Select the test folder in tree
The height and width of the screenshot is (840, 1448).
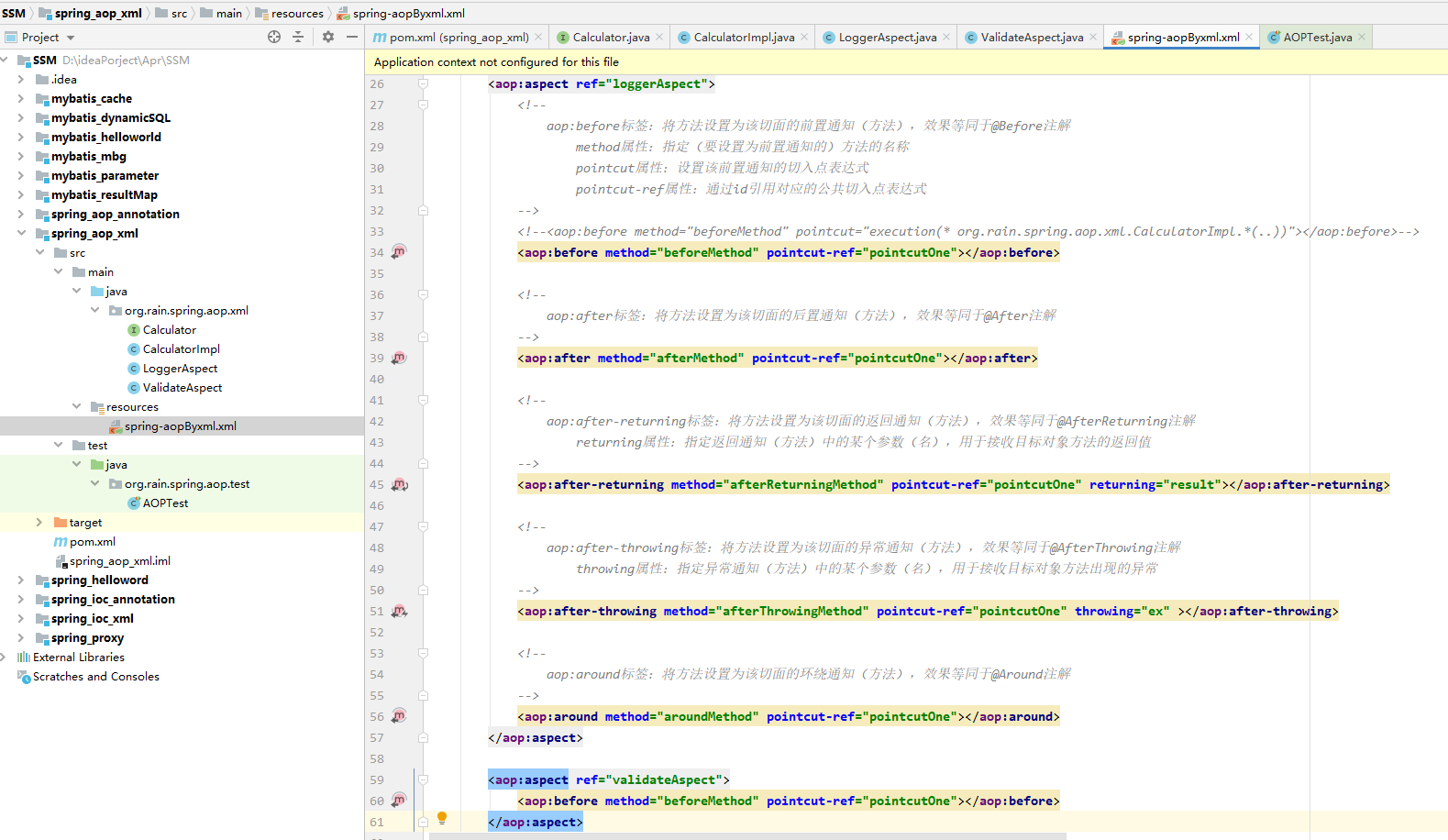point(90,446)
